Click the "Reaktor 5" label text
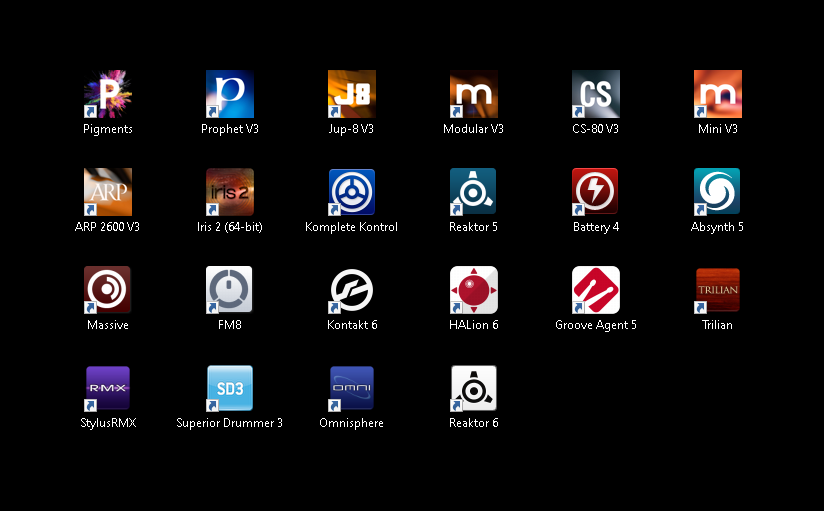This screenshot has width=824, height=511. pos(473,227)
